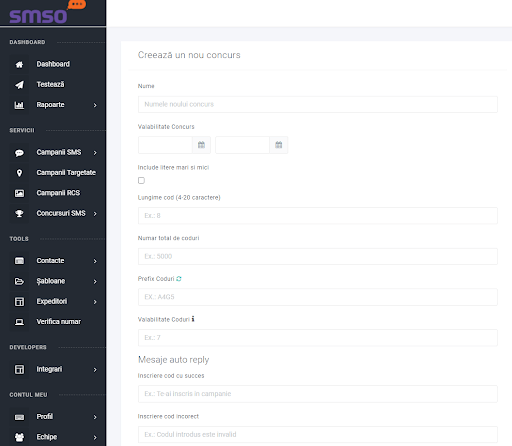This screenshot has width=512, height=446.
Task: Expand the Integrari submenu chevron
Action: coord(95,370)
